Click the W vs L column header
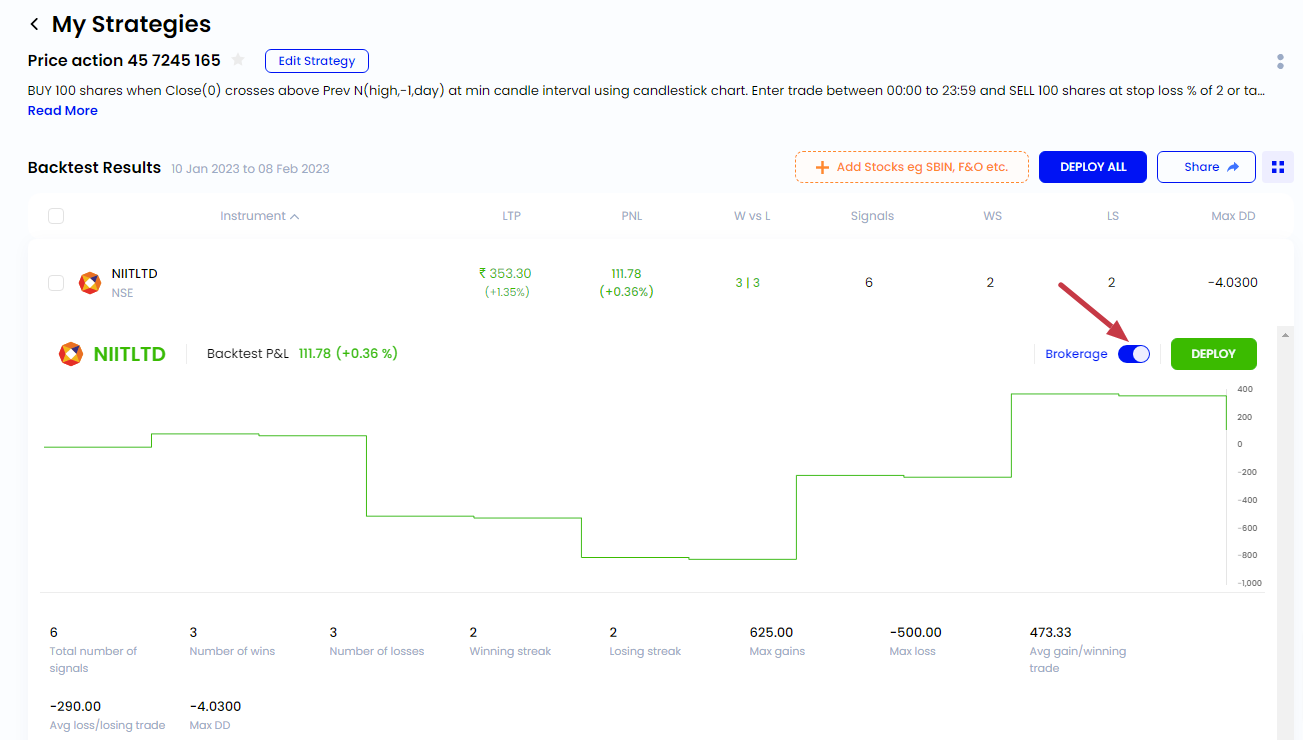Screen dimensions: 1303x740 coord(752,216)
